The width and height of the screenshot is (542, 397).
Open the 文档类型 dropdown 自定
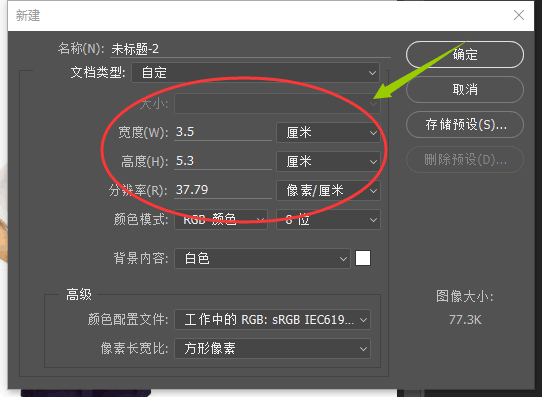point(255,73)
